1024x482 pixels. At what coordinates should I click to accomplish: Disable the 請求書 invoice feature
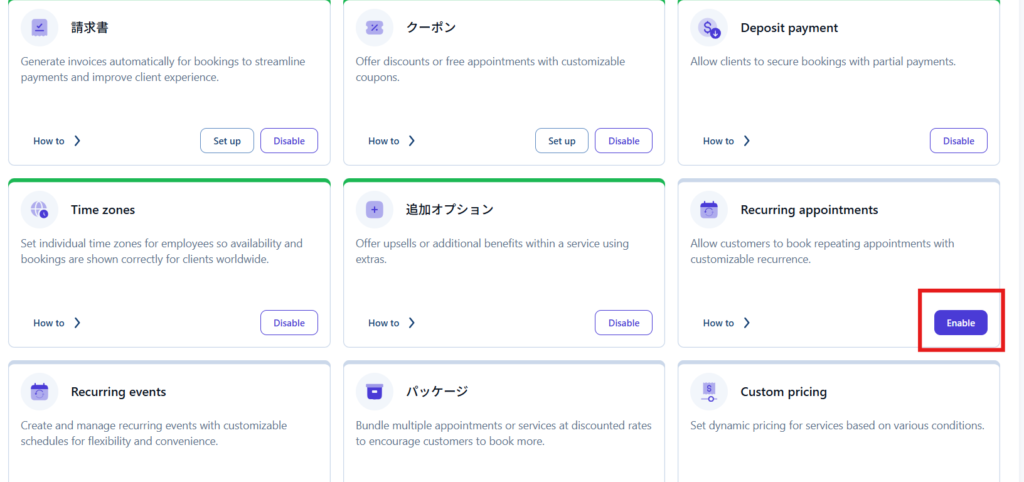coord(289,141)
